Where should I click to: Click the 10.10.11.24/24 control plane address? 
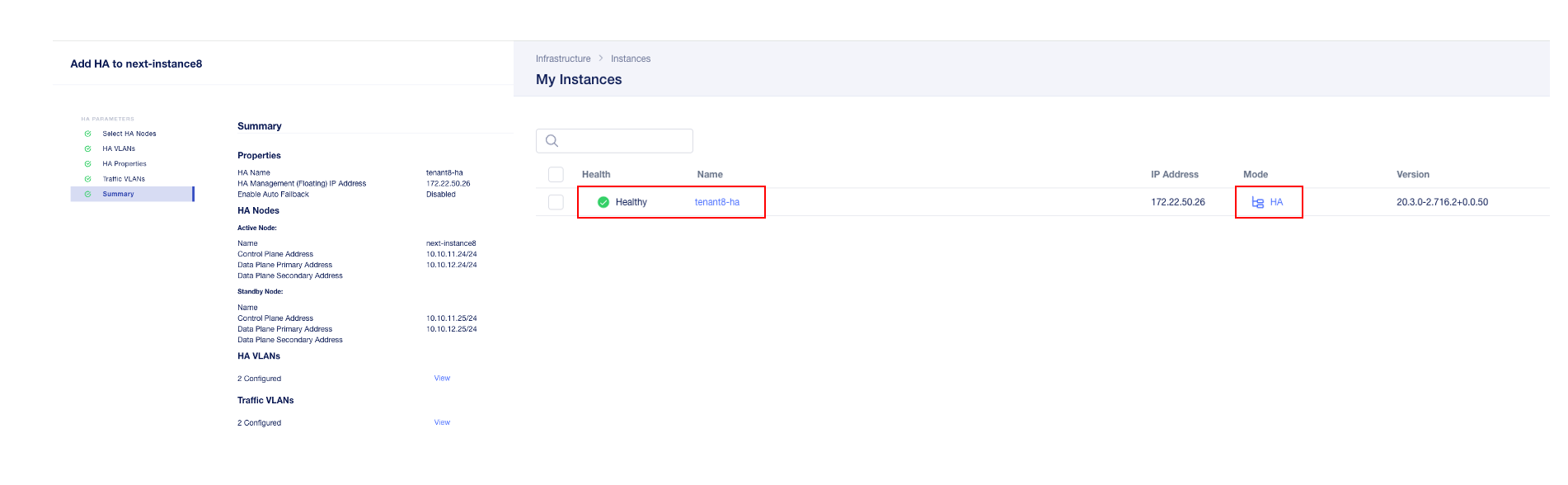click(x=452, y=254)
